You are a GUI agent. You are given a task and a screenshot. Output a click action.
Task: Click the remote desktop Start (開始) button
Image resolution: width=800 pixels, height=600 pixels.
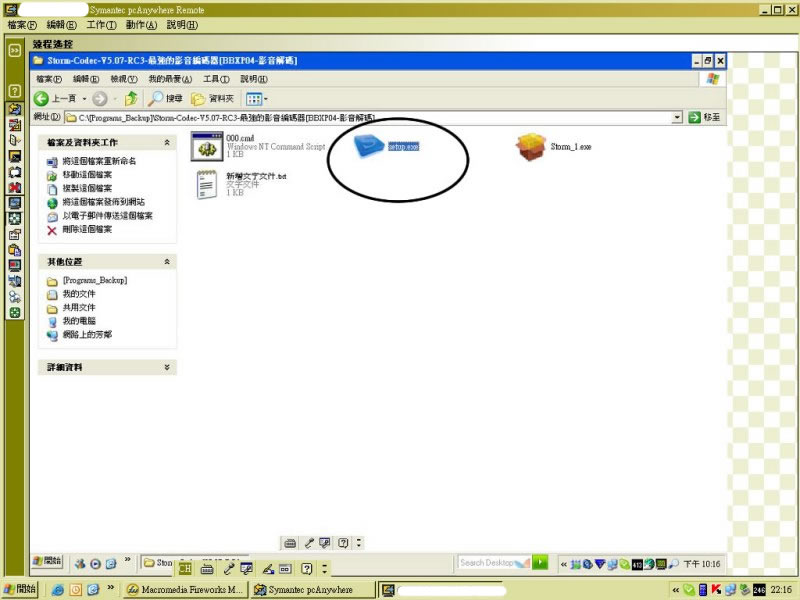click(x=47, y=561)
